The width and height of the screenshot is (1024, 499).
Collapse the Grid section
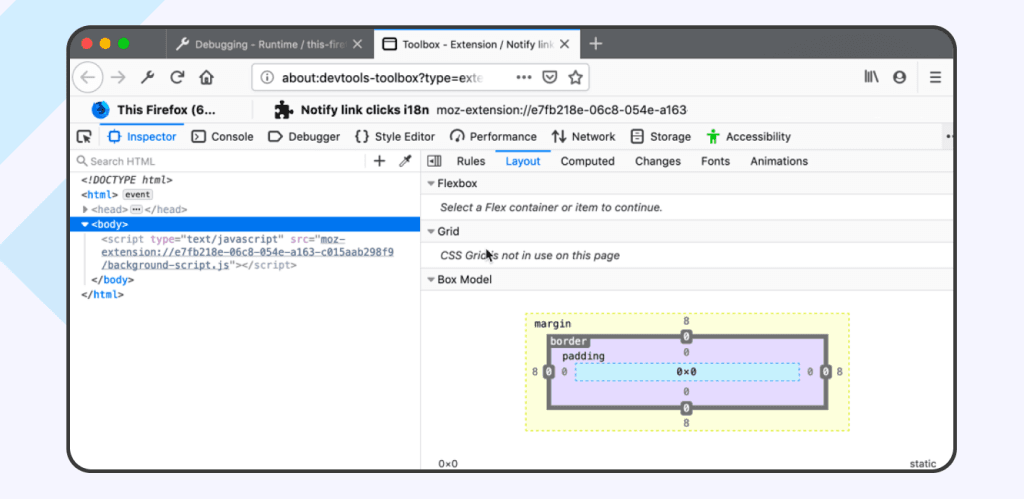(x=431, y=231)
